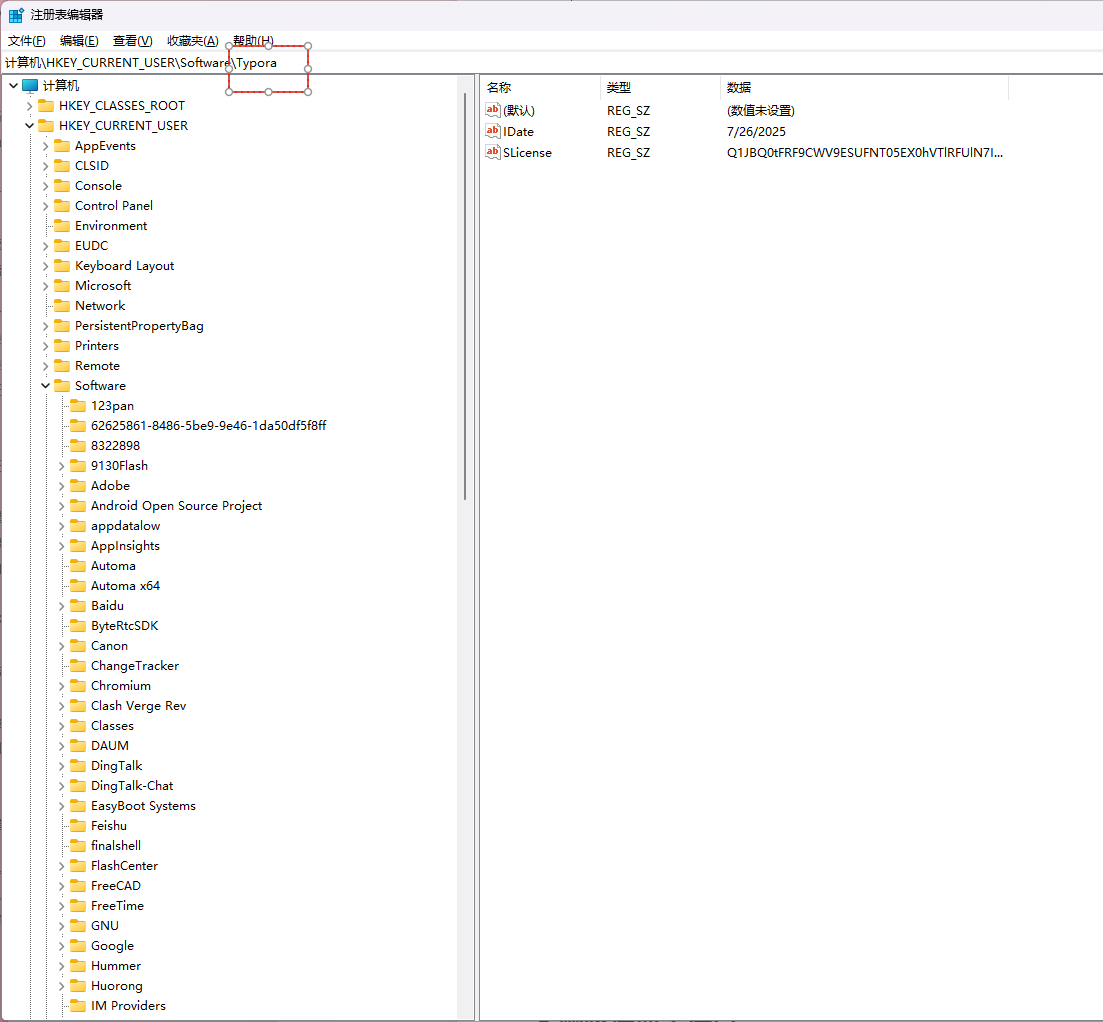Click the IDate string value icon
1103x1022 pixels.
pyautogui.click(x=492, y=131)
